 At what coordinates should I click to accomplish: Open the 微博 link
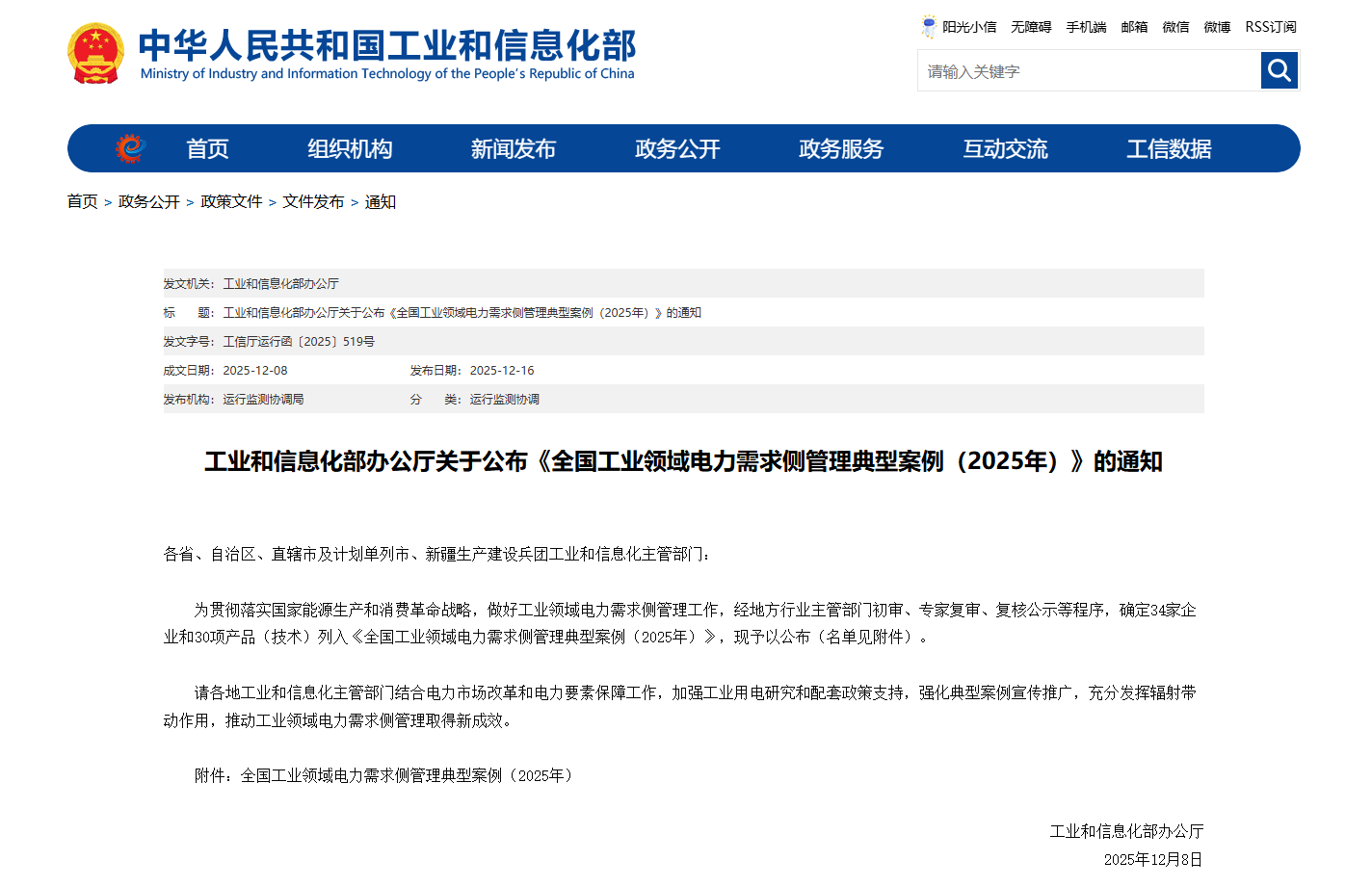[x=1215, y=27]
